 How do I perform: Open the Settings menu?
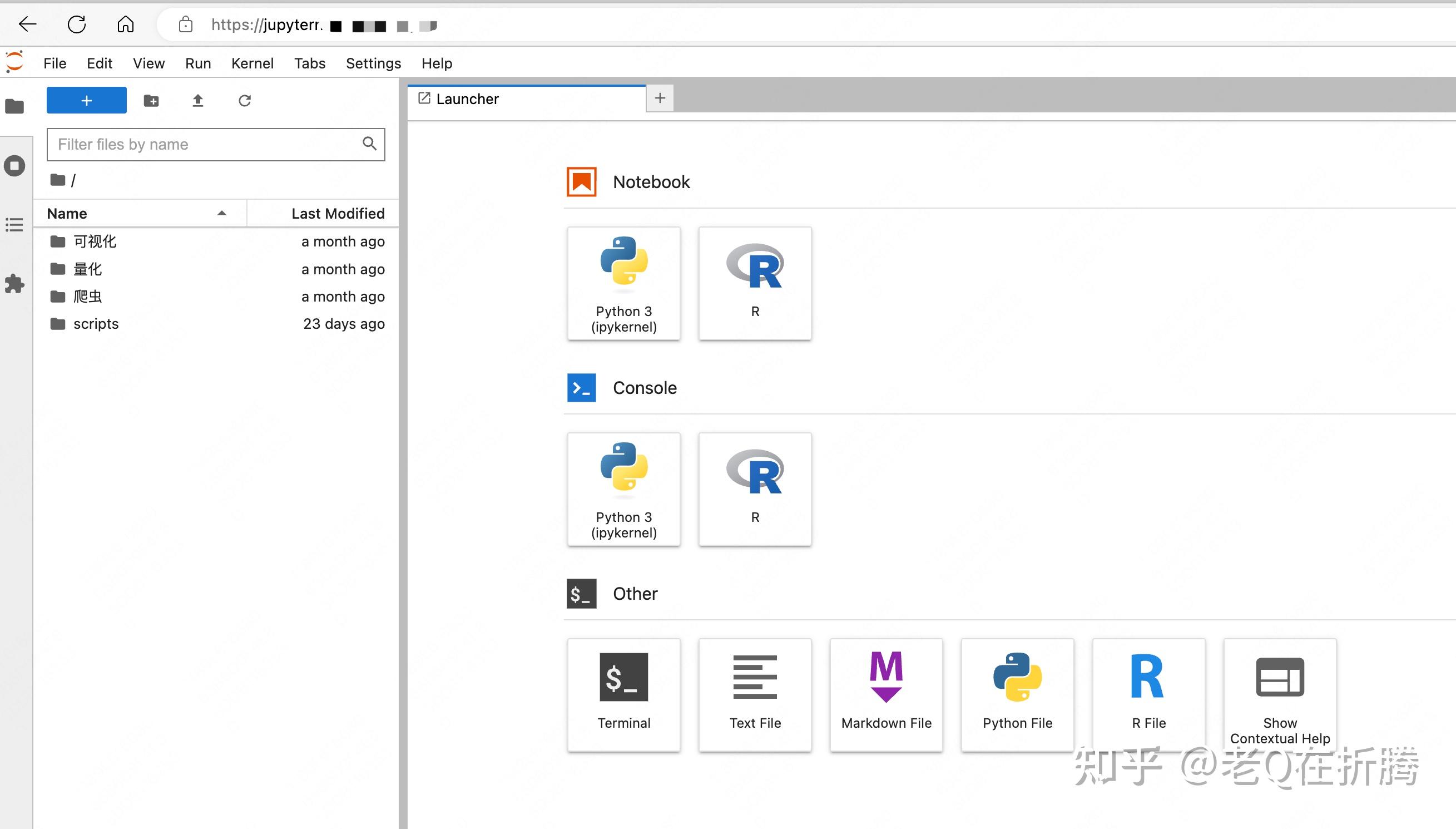[373, 63]
